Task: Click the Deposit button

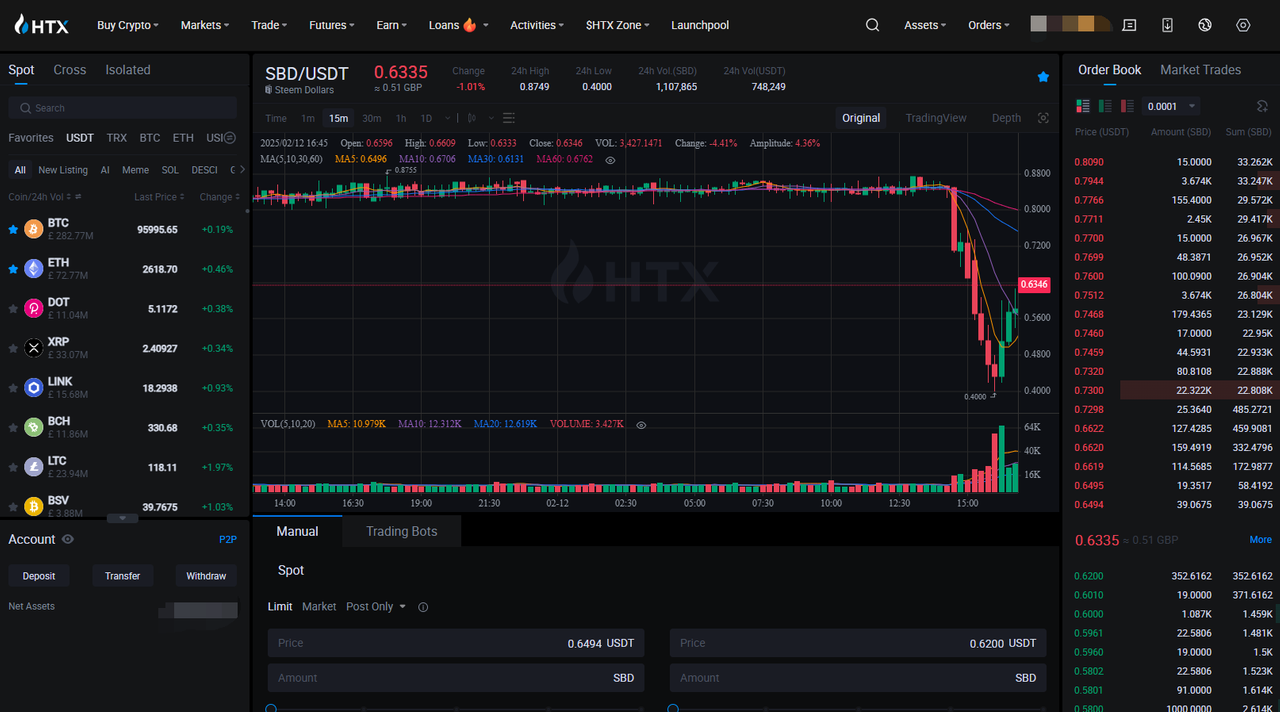Action: [39, 576]
